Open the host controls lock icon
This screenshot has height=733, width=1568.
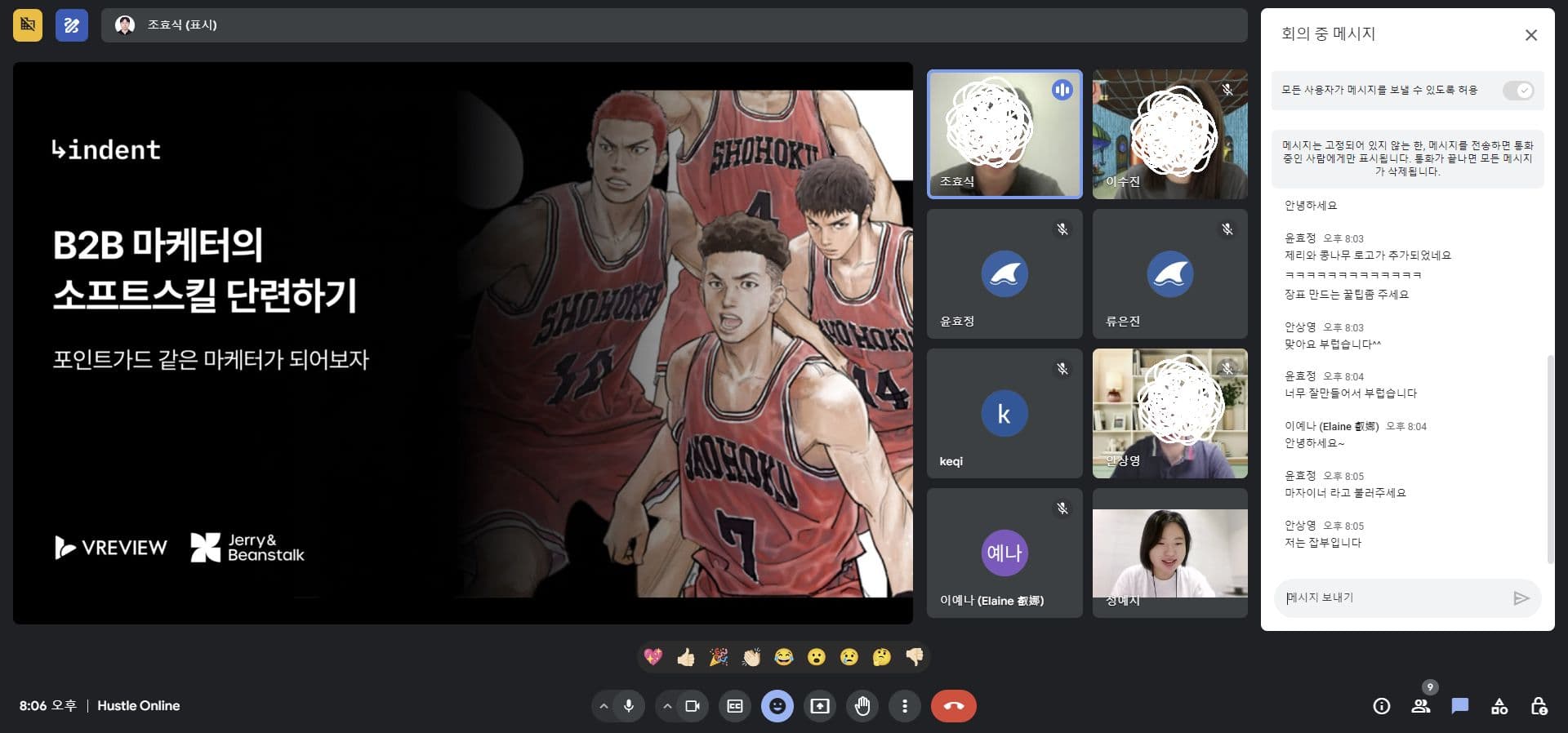(1539, 706)
